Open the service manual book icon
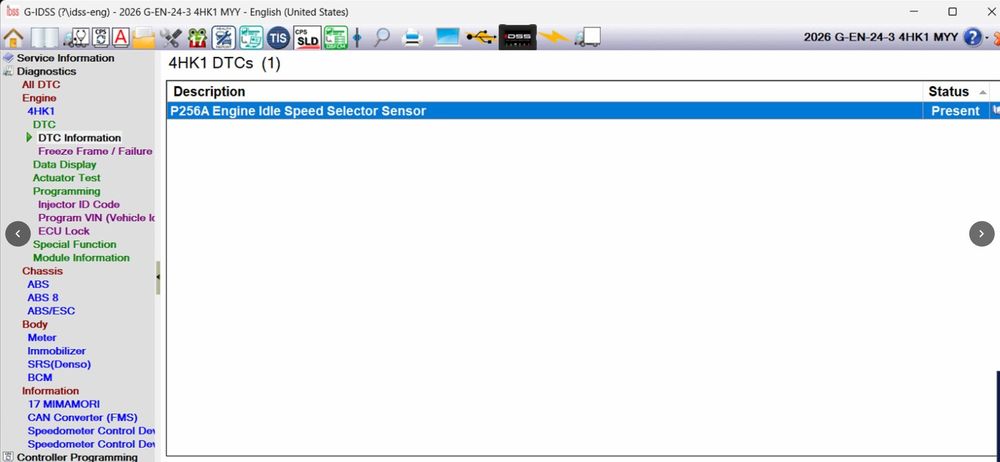 [x=45, y=38]
